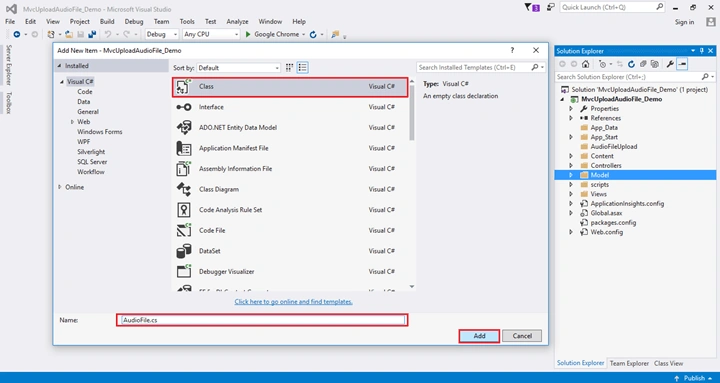Click the Save All toolbar icon
This screenshot has width=720, height=383.
coord(92,34)
